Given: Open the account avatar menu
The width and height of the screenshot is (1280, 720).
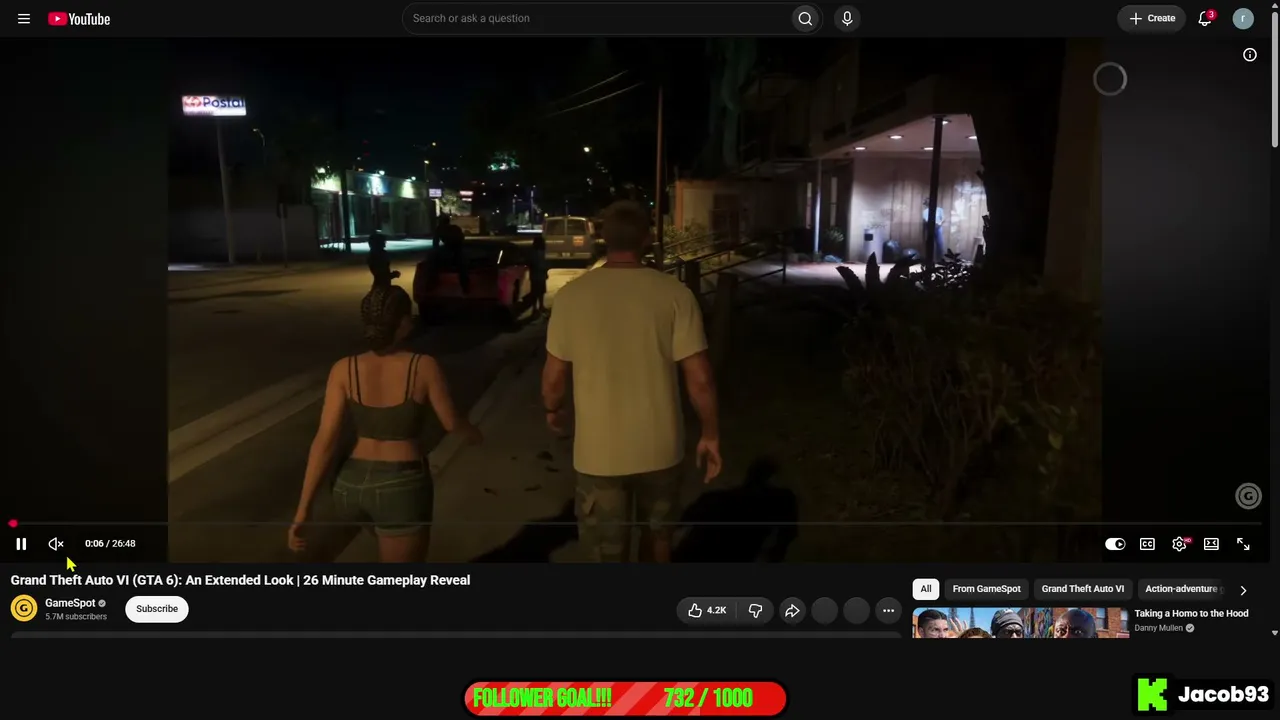Looking at the screenshot, I should [x=1243, y=18].
